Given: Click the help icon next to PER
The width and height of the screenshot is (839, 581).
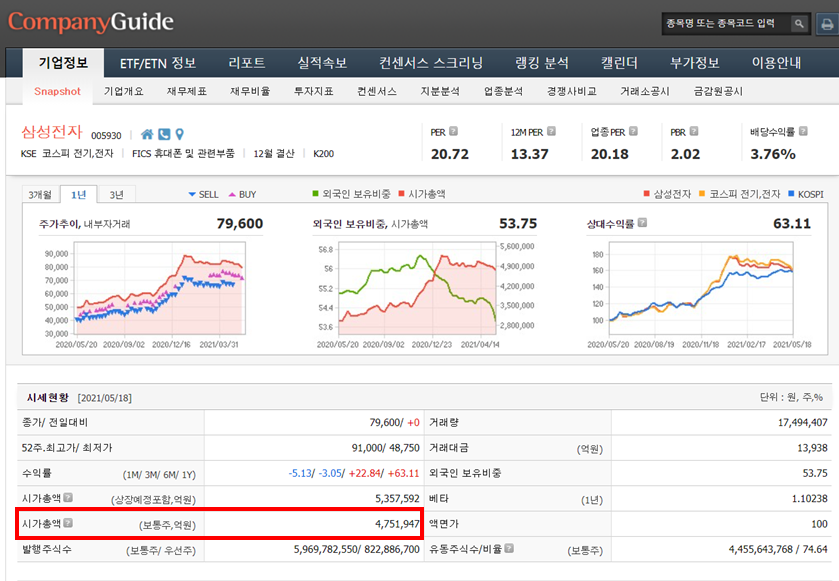Looking at the screenshot, I should 453,131.
